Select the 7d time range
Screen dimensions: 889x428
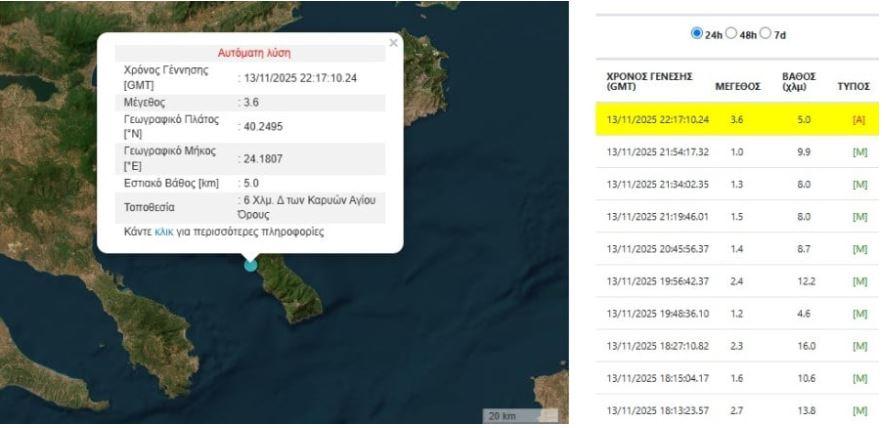(767, 34)
